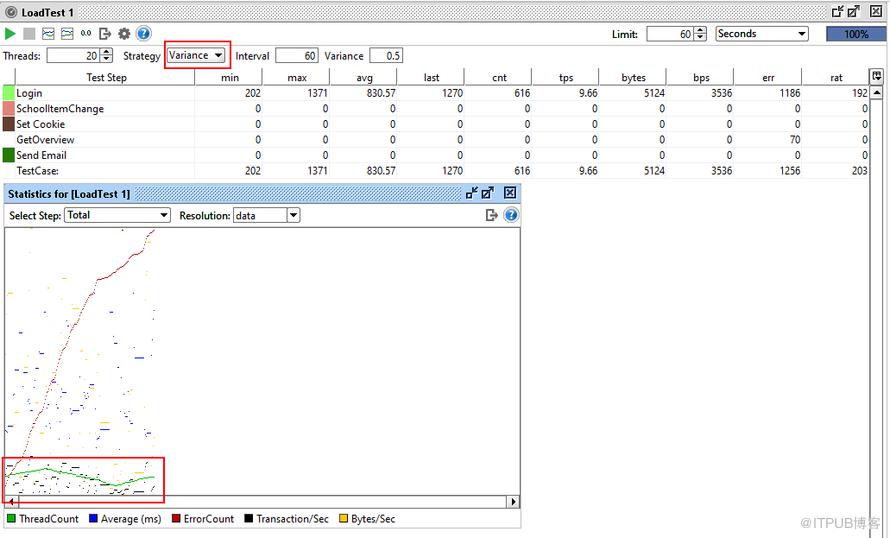Click ErrorCount legend entry
The width and height of the screenshot is (890, 538).
pos(203,519)
